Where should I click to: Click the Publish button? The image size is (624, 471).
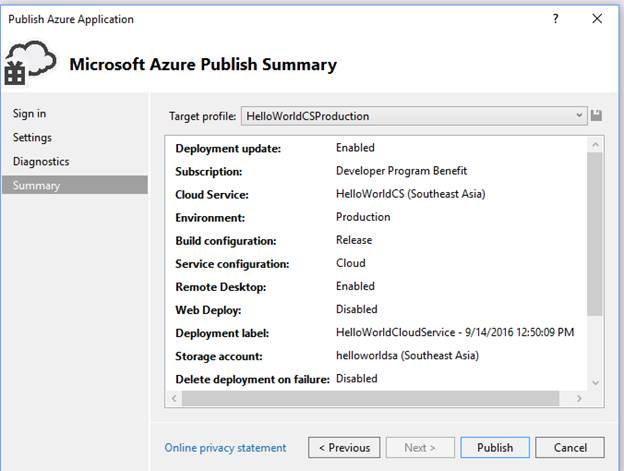click(x=495, y=448)
